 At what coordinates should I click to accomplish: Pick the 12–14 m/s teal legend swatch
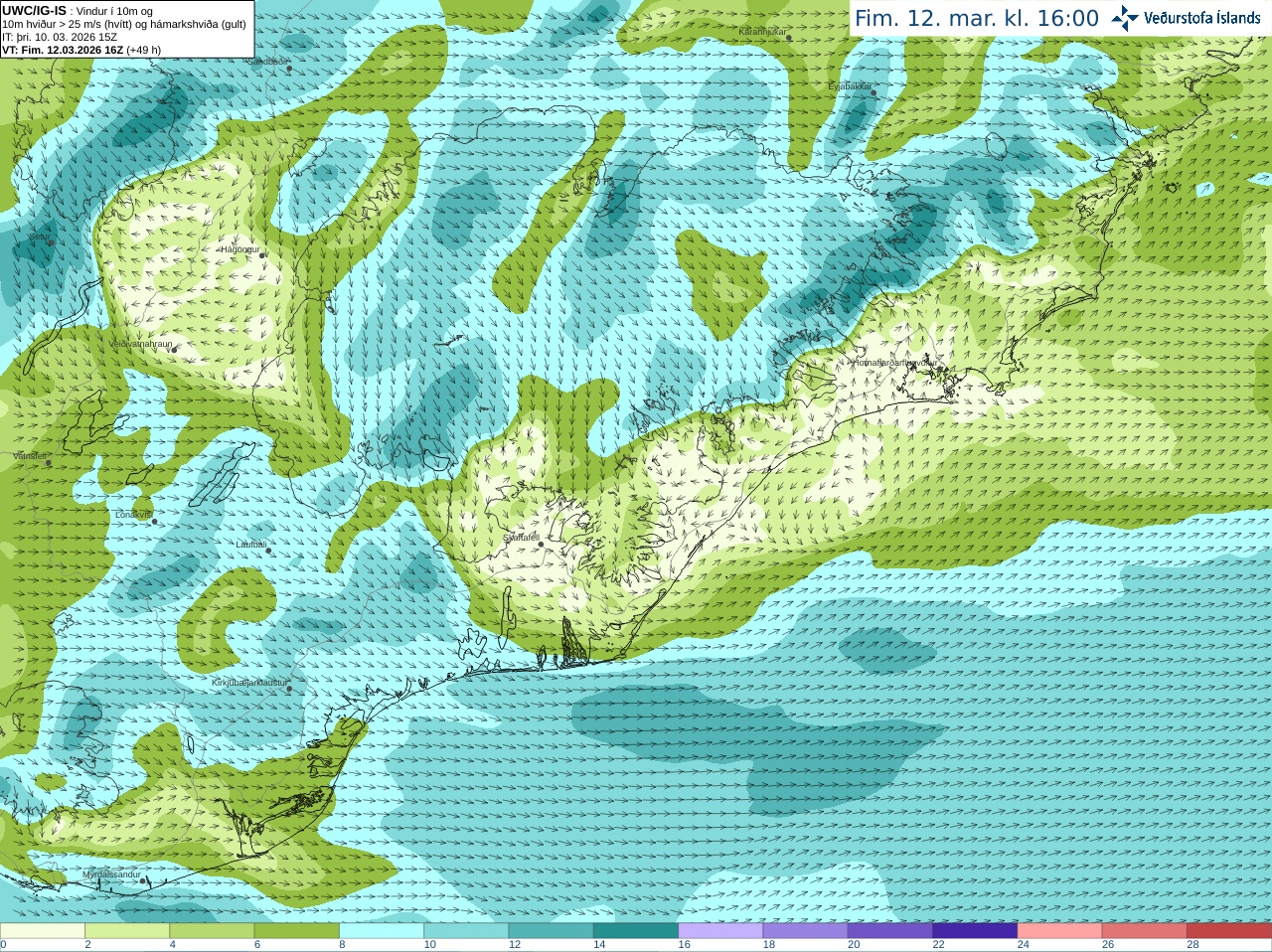click(552, 931)
